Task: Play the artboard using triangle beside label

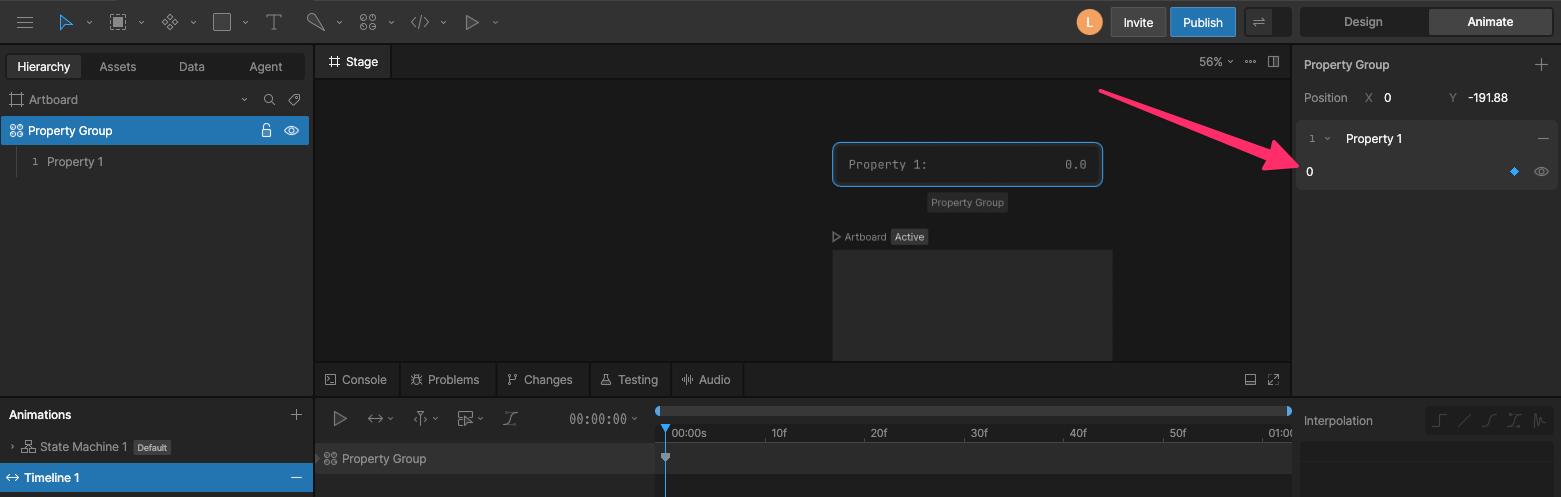Action: pyautogui.click(x=837, y=237)
